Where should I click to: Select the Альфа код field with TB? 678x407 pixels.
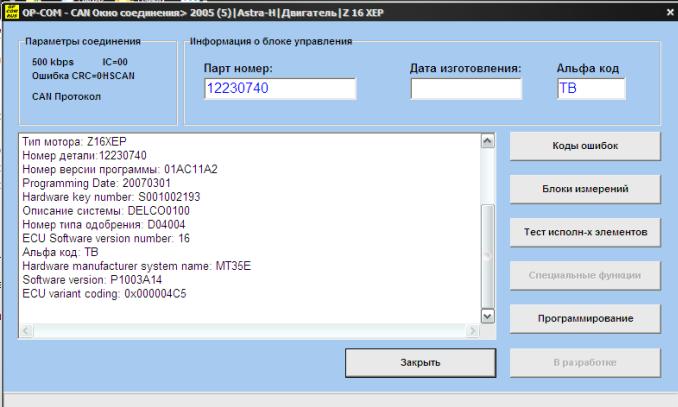pos(590,90)
